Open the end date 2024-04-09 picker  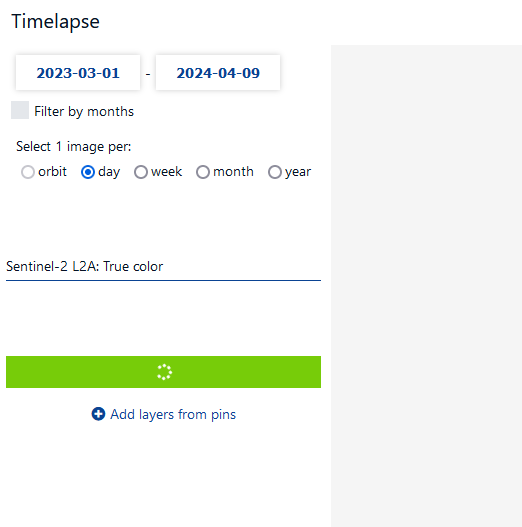218,73
